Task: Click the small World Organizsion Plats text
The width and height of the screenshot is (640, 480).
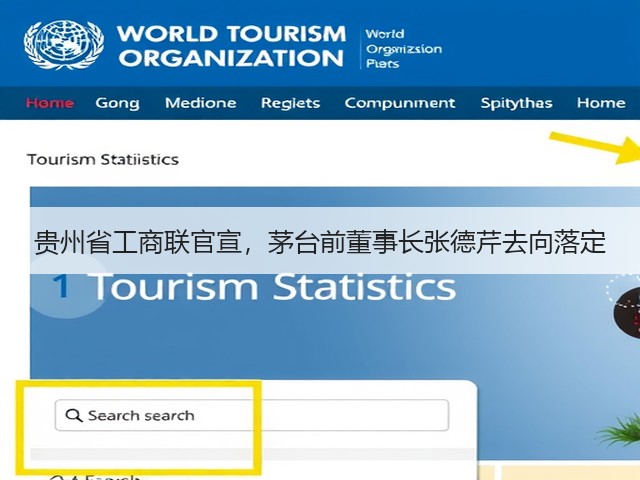Action: [x=403, y=49]
